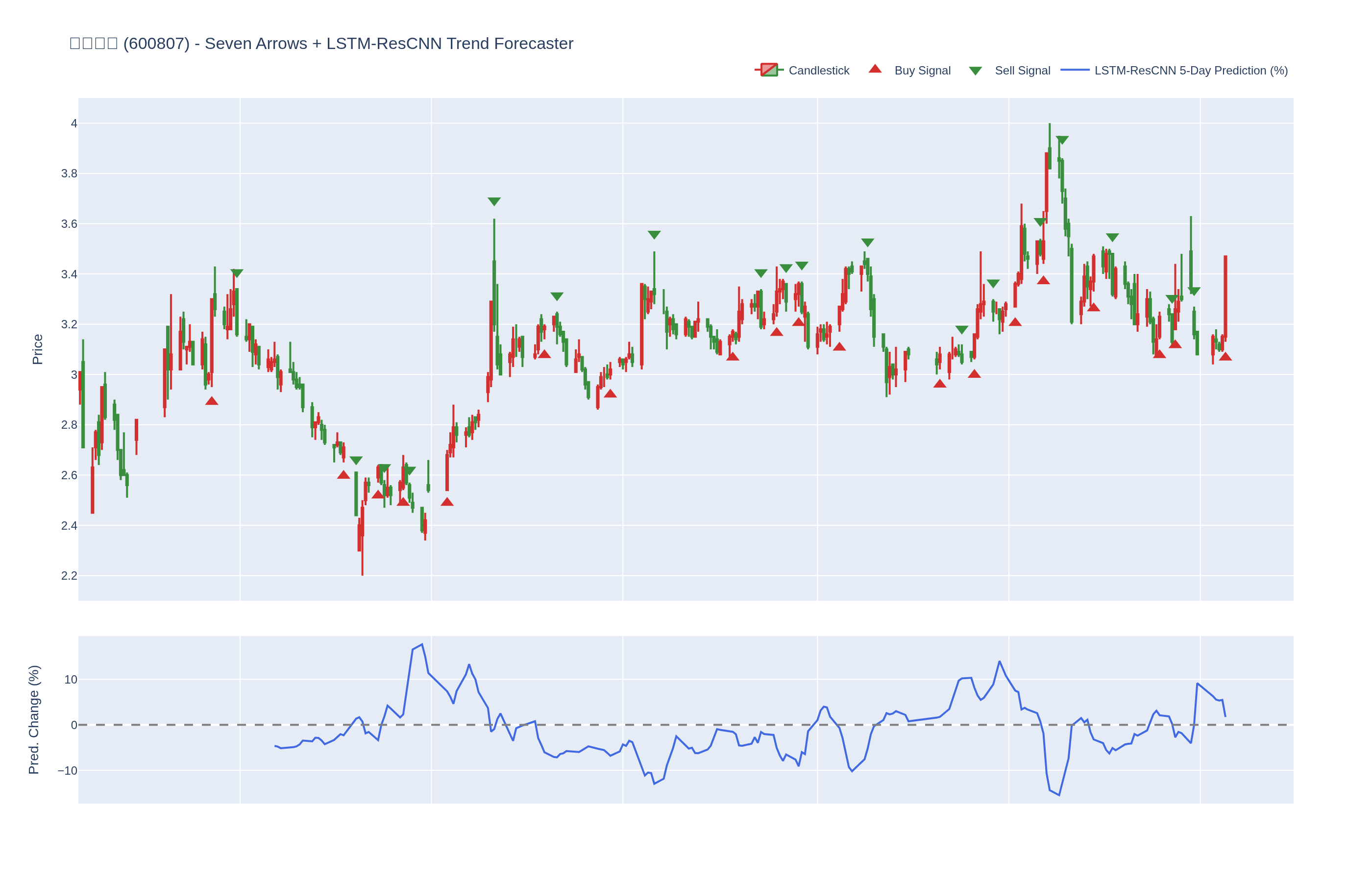1372x882 pixels.
Task: Toggle the Candlestick trace via legend label
Action: coord(819,71)
